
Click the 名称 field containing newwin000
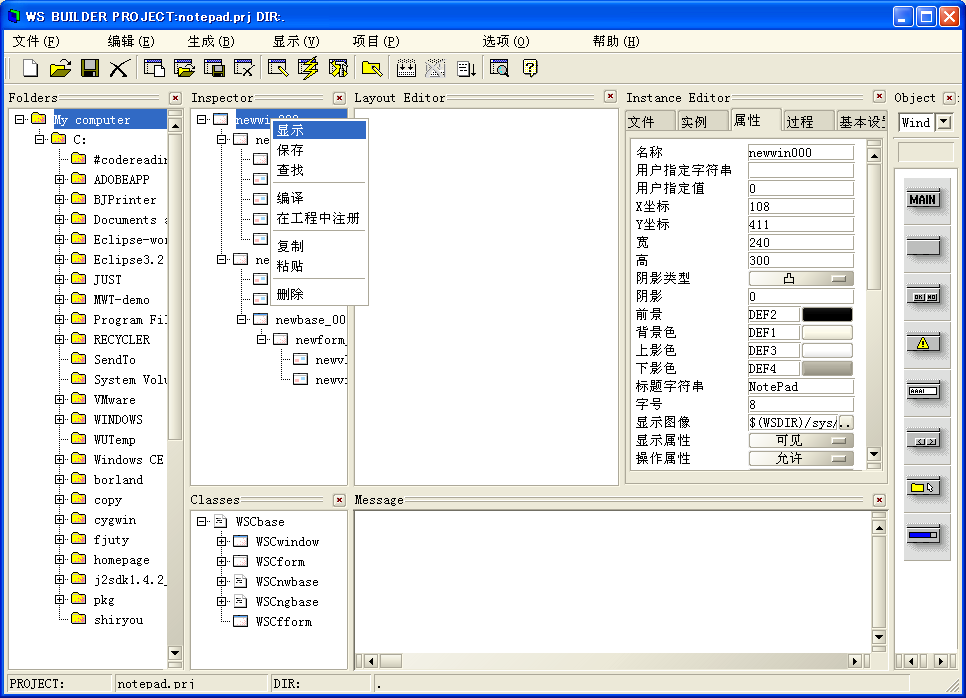[x=801, y=152]
